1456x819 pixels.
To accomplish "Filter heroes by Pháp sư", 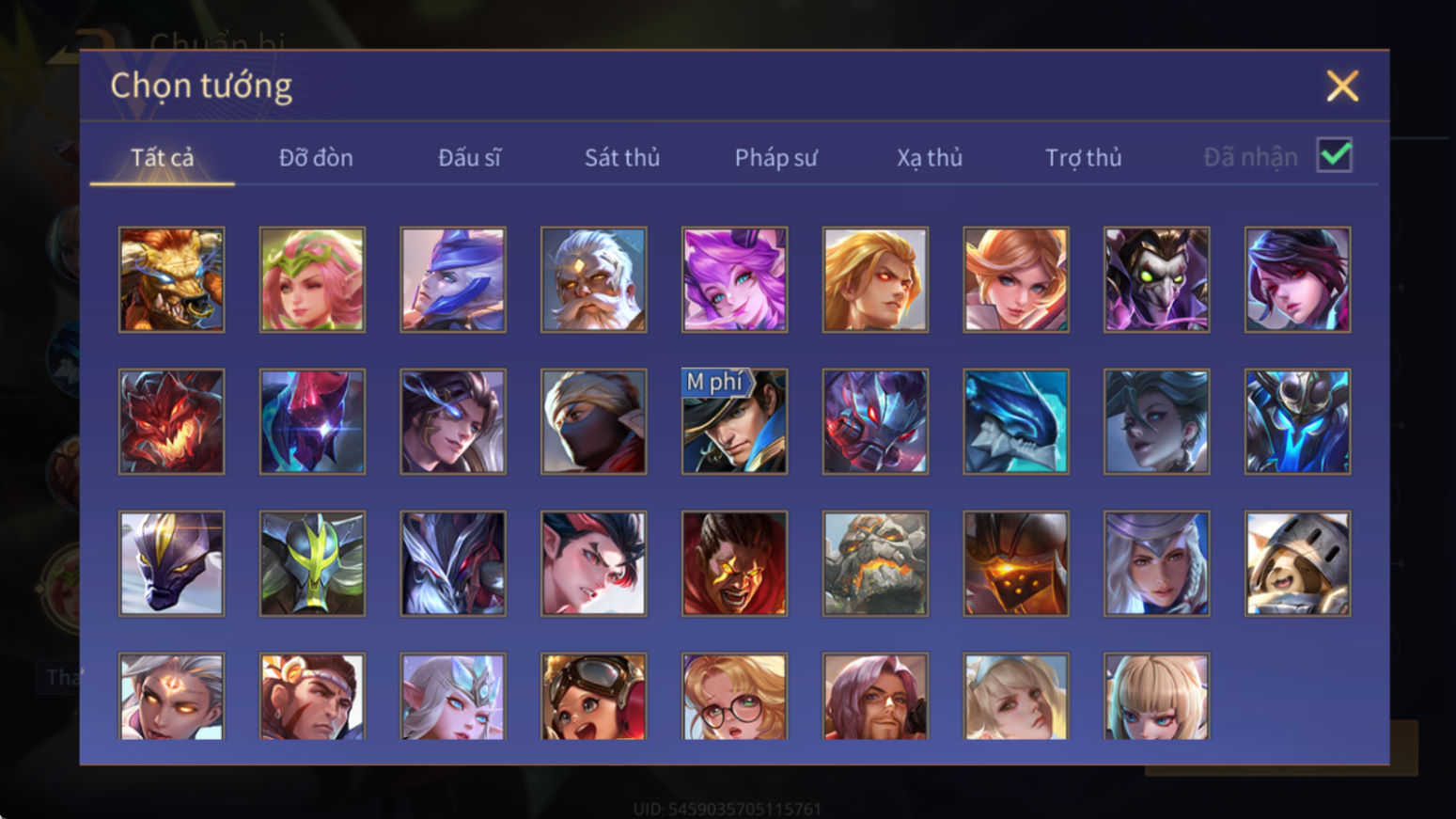I will [x=775, y=157].
